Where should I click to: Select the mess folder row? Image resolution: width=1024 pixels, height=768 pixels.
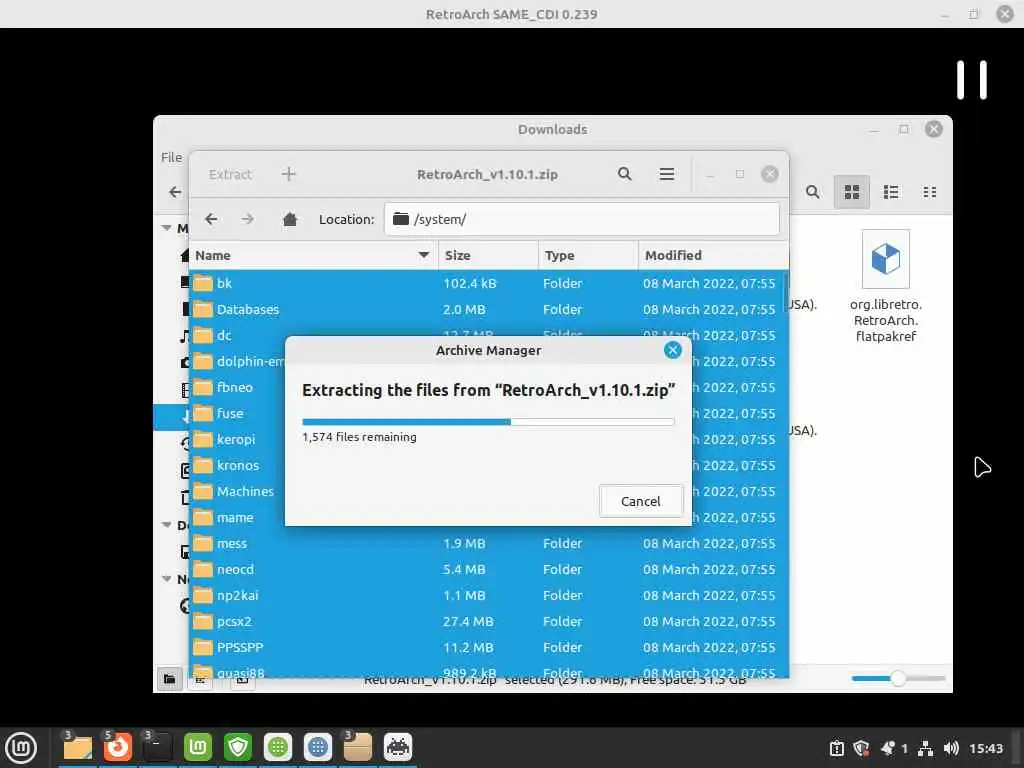click(488, 543)
